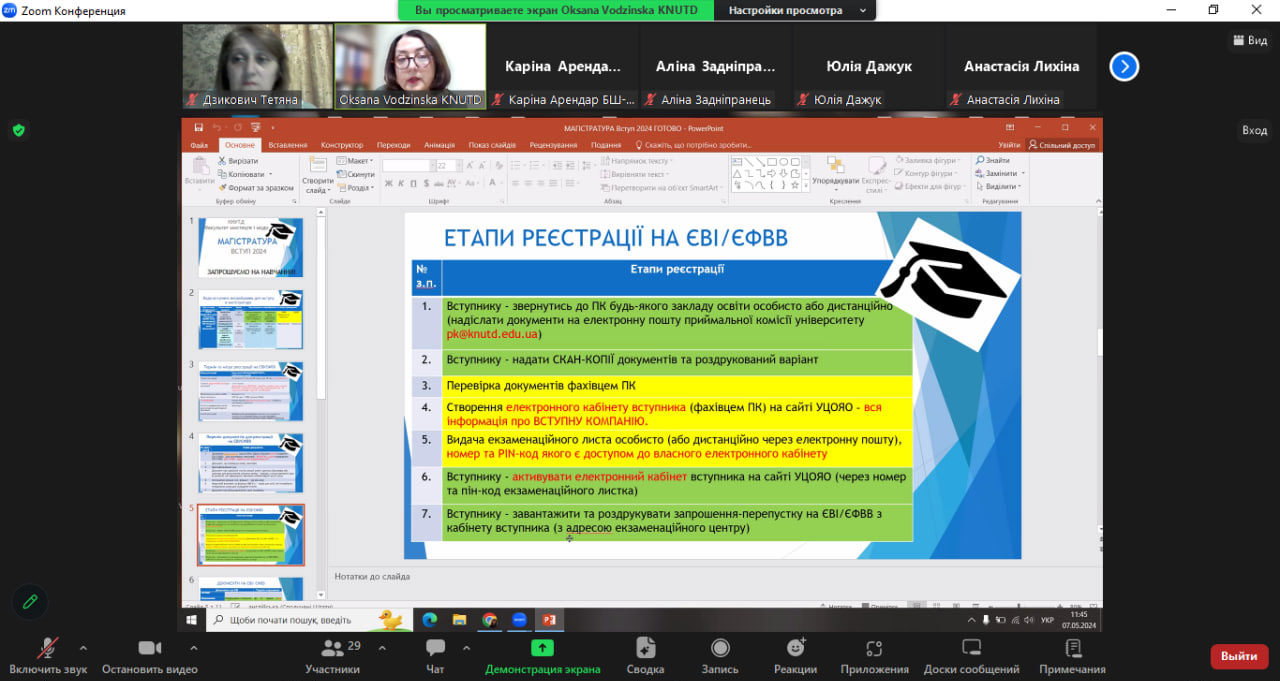Image resolution: width=1280 pixels, height=681 pixels.
Task: Open Експрес-стилі quick styles gallery
Action: 875,174
